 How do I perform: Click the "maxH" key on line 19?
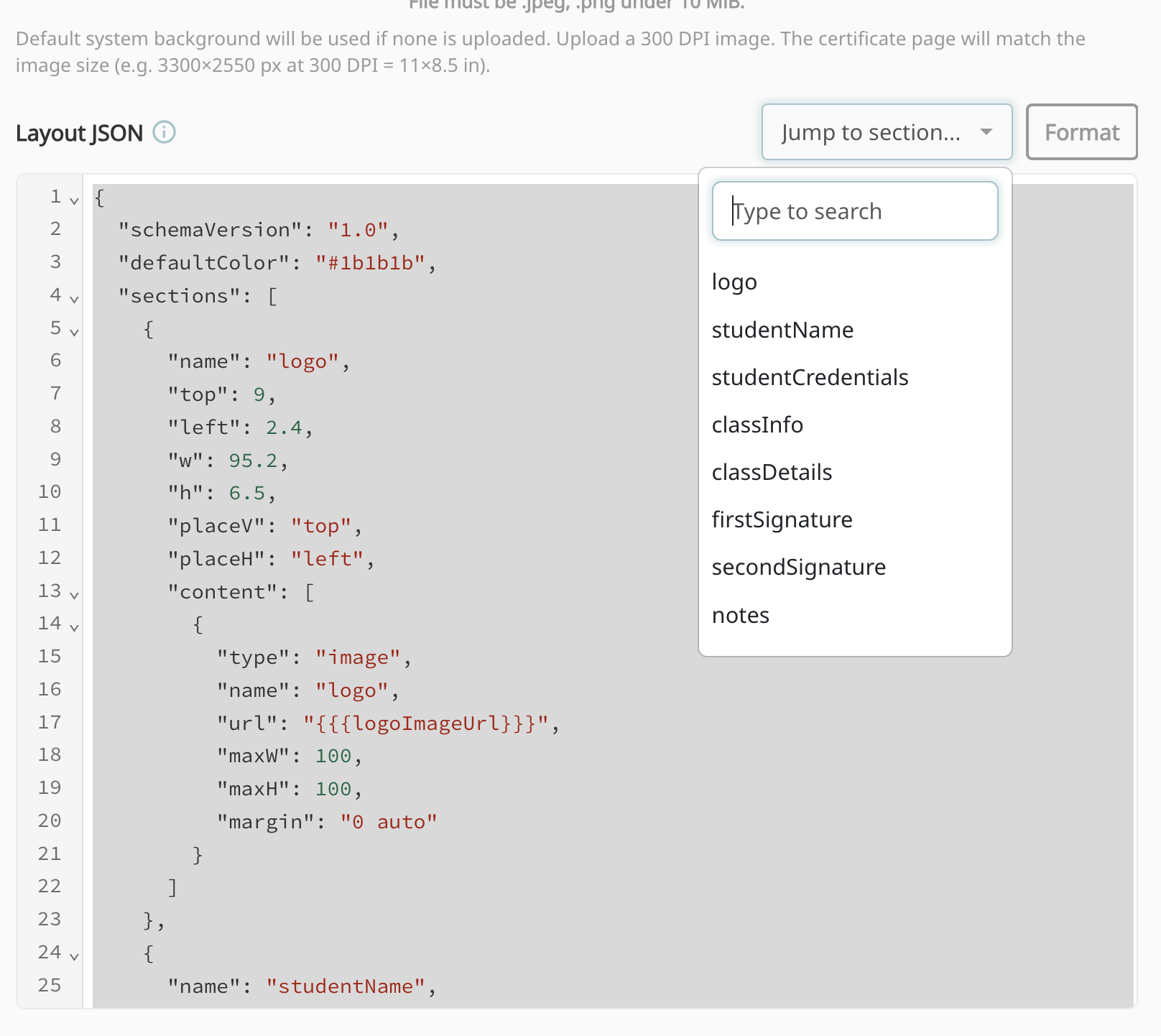pos(253,789)
